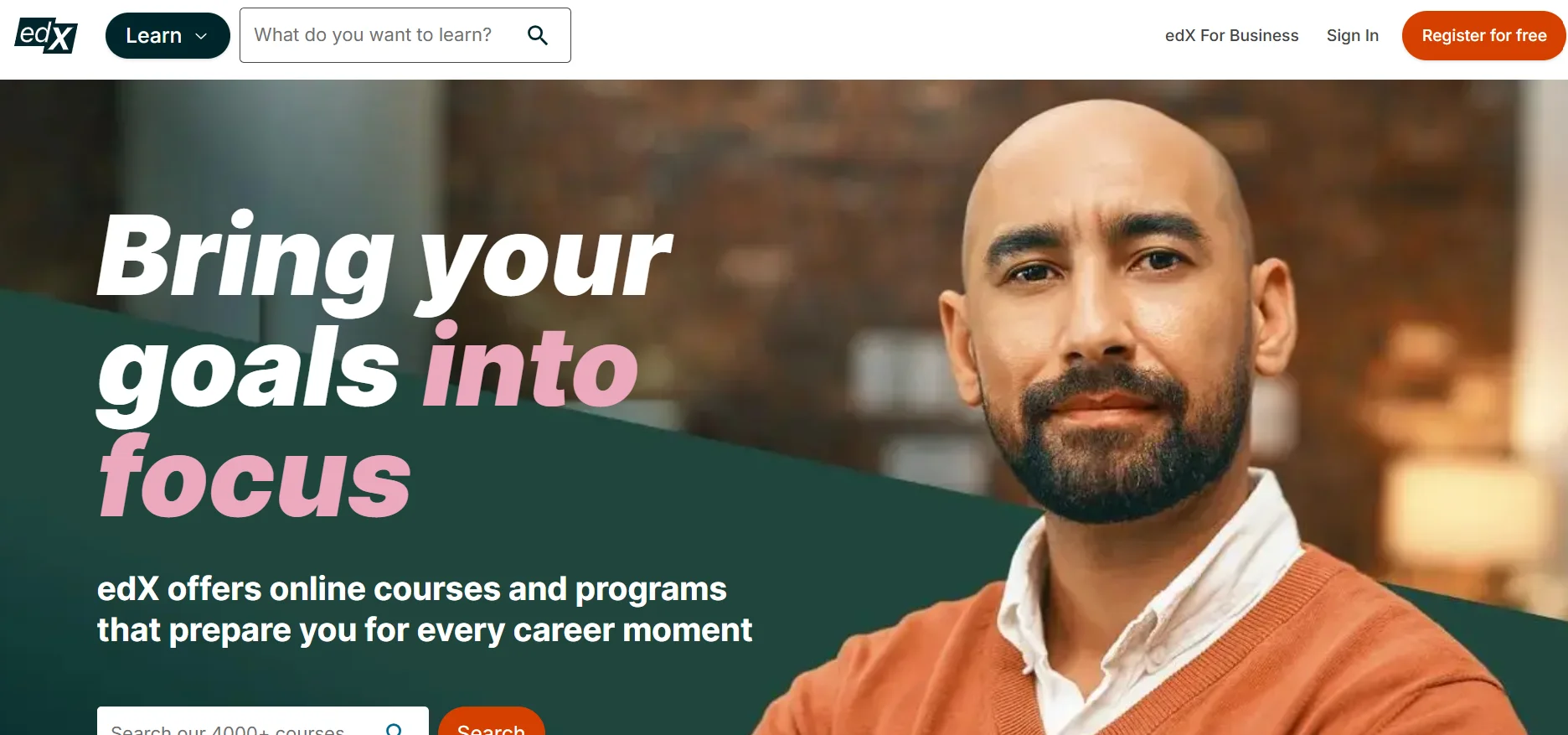
Task: Click the Sign In link
Action: pos(1352,35)
